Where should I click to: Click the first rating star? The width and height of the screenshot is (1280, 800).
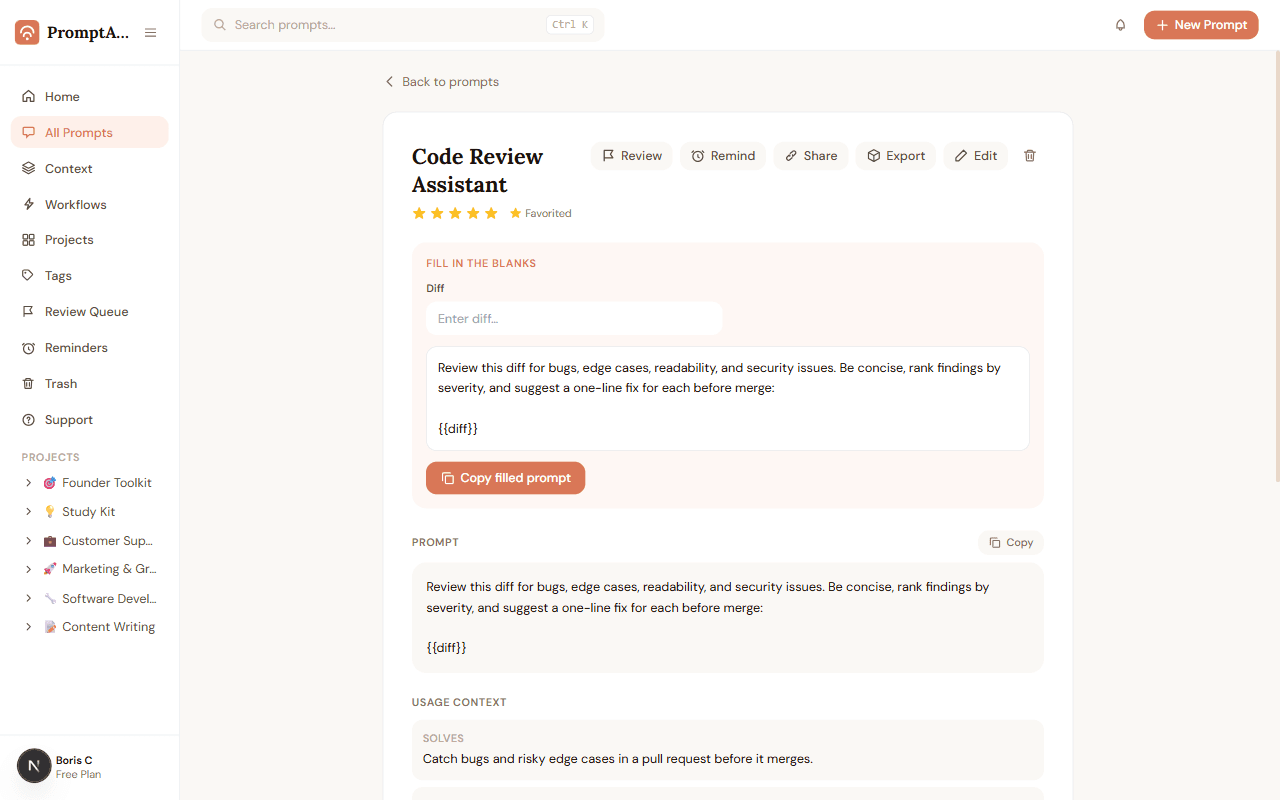tap(419, 213)
